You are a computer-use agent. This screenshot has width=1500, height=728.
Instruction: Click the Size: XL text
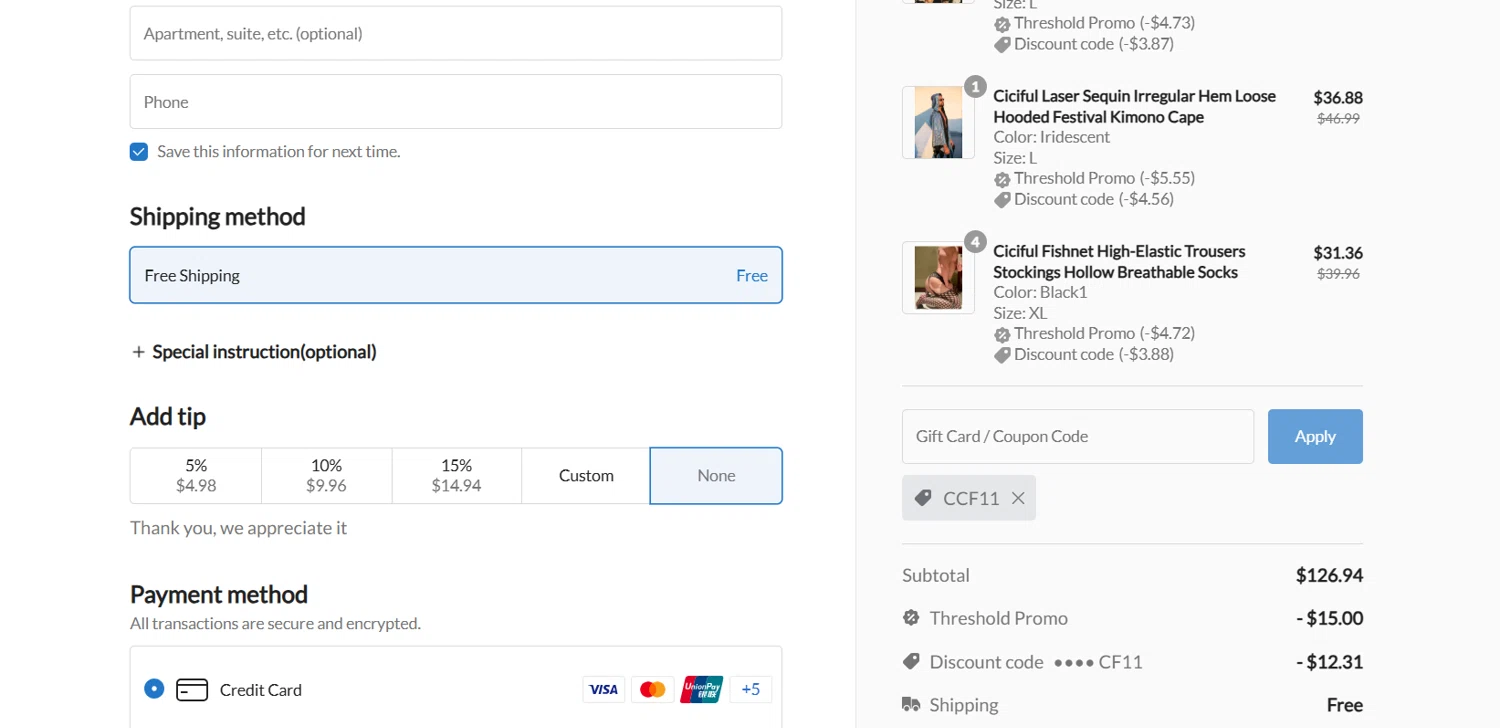click(1020, 313)
